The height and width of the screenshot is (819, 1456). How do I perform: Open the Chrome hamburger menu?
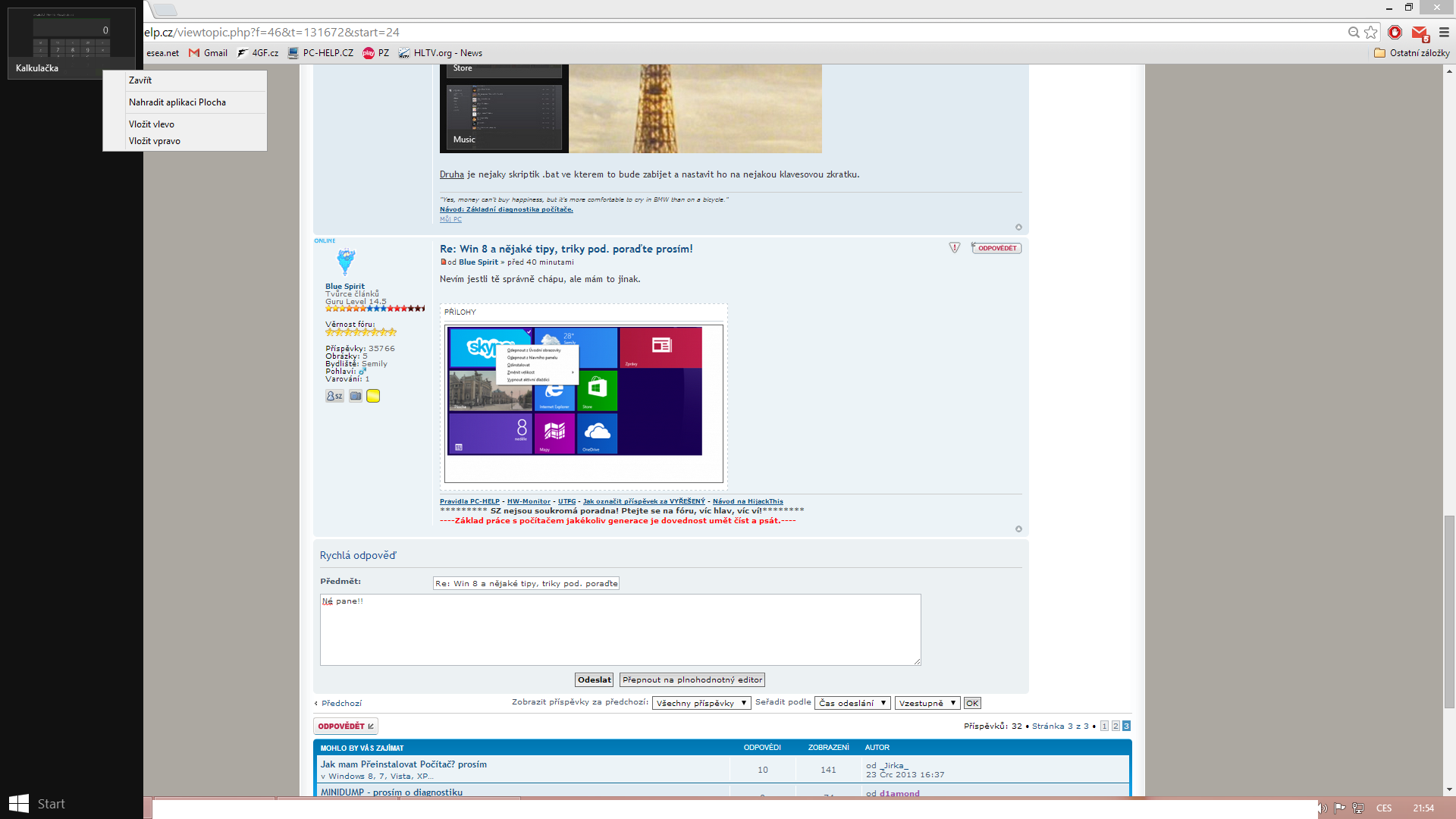[x=1444, y=33]
